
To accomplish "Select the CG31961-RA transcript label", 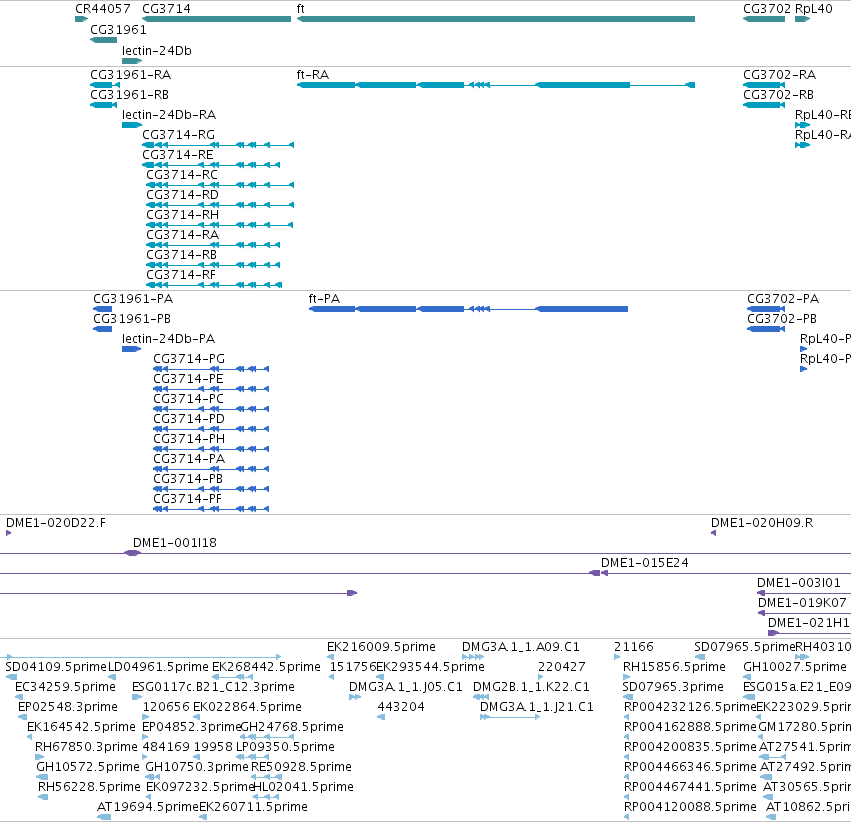I will click(x=130, y=74).
